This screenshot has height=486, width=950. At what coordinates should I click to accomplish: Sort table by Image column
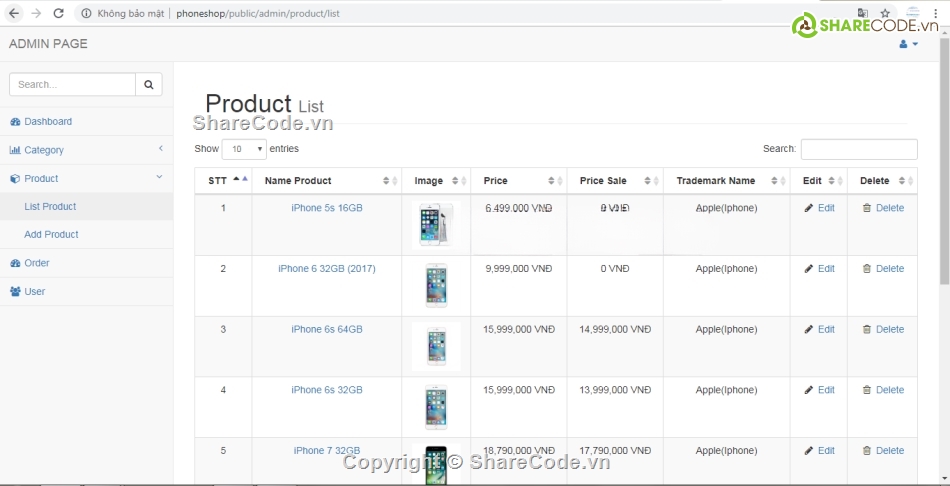436,181
